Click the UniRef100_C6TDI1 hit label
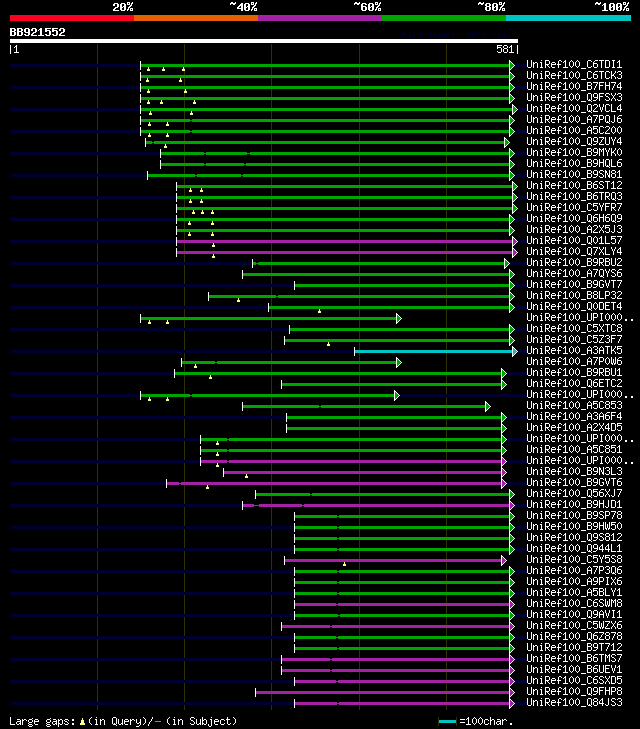Image resolution: width=640 pixels, height=729 pixels. pos(574,64)
